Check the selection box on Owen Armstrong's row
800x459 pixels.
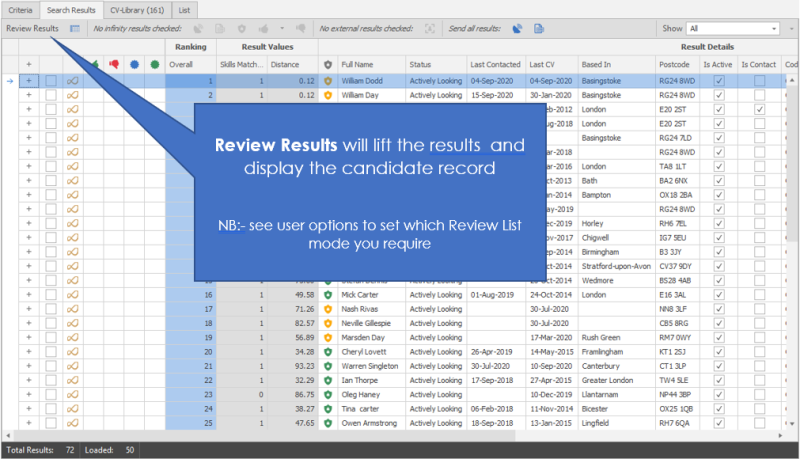click(x=51, y=424)
